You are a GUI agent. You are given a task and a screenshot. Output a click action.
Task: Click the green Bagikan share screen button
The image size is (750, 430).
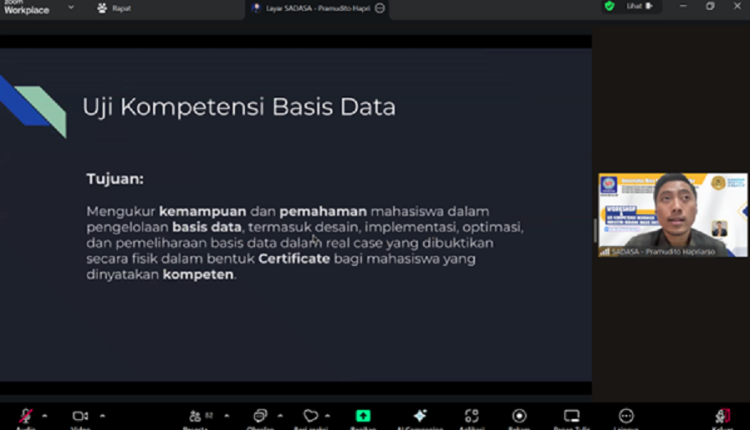pyautogui.click(x=363, y=416)
